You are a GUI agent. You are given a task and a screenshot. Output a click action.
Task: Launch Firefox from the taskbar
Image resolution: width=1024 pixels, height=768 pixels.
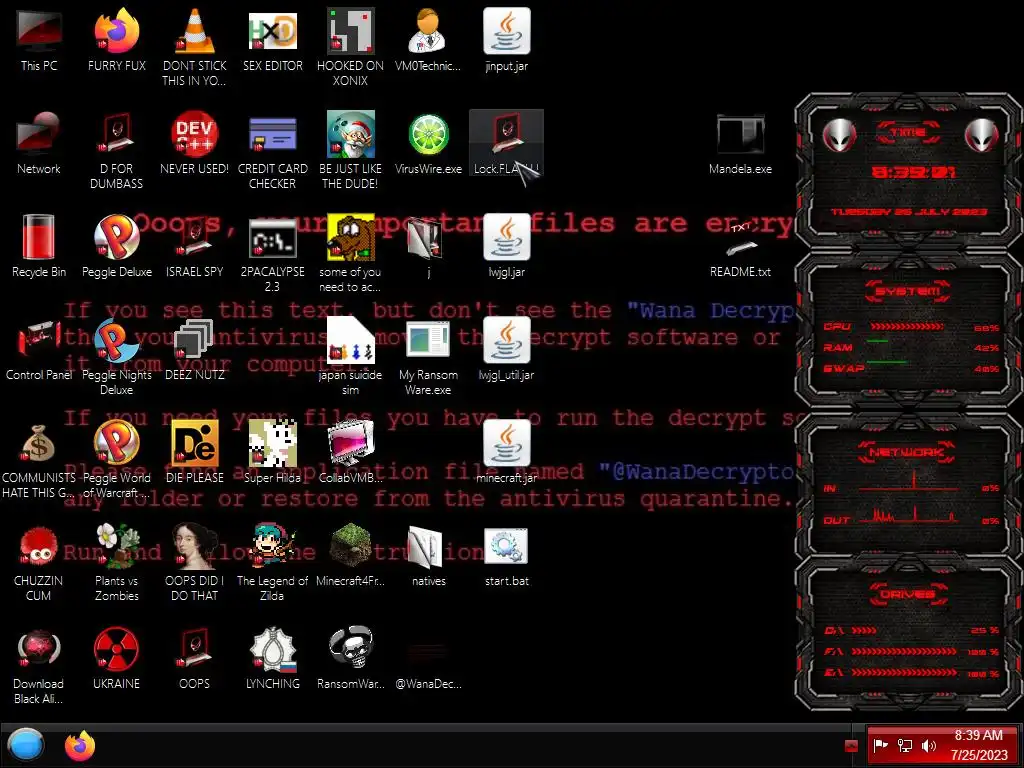click(x=80, y=745)
